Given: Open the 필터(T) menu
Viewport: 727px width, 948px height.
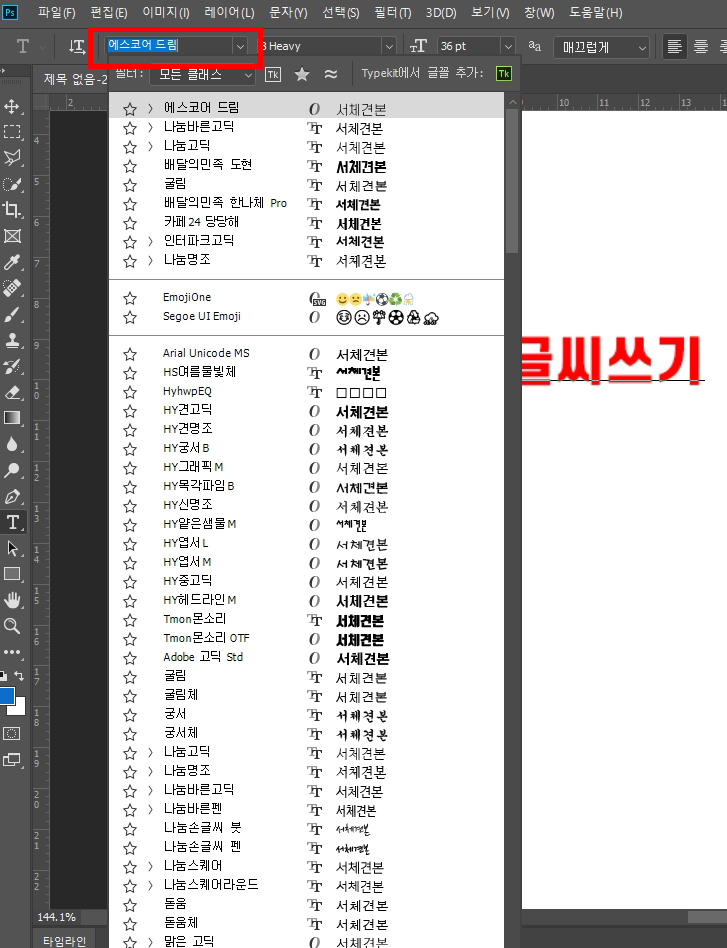Looking at the screenshot, I should [x=392, y=12].
